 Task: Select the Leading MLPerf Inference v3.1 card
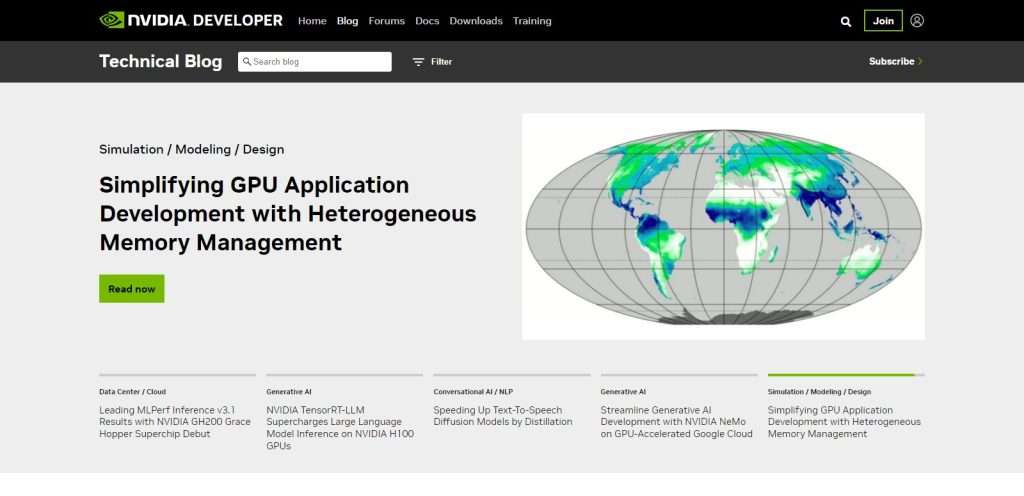point(175,422)
